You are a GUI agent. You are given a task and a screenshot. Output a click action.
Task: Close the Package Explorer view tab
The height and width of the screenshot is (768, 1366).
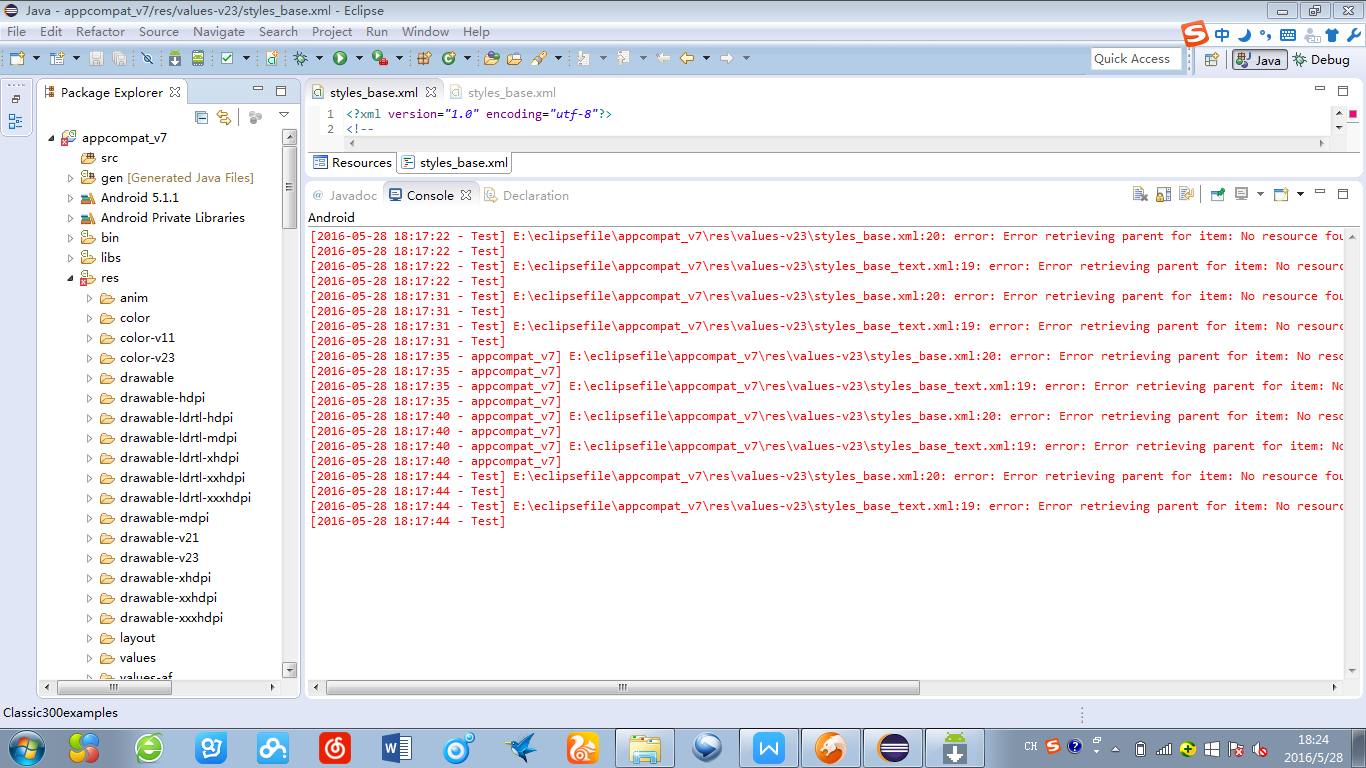pos(175,92)
